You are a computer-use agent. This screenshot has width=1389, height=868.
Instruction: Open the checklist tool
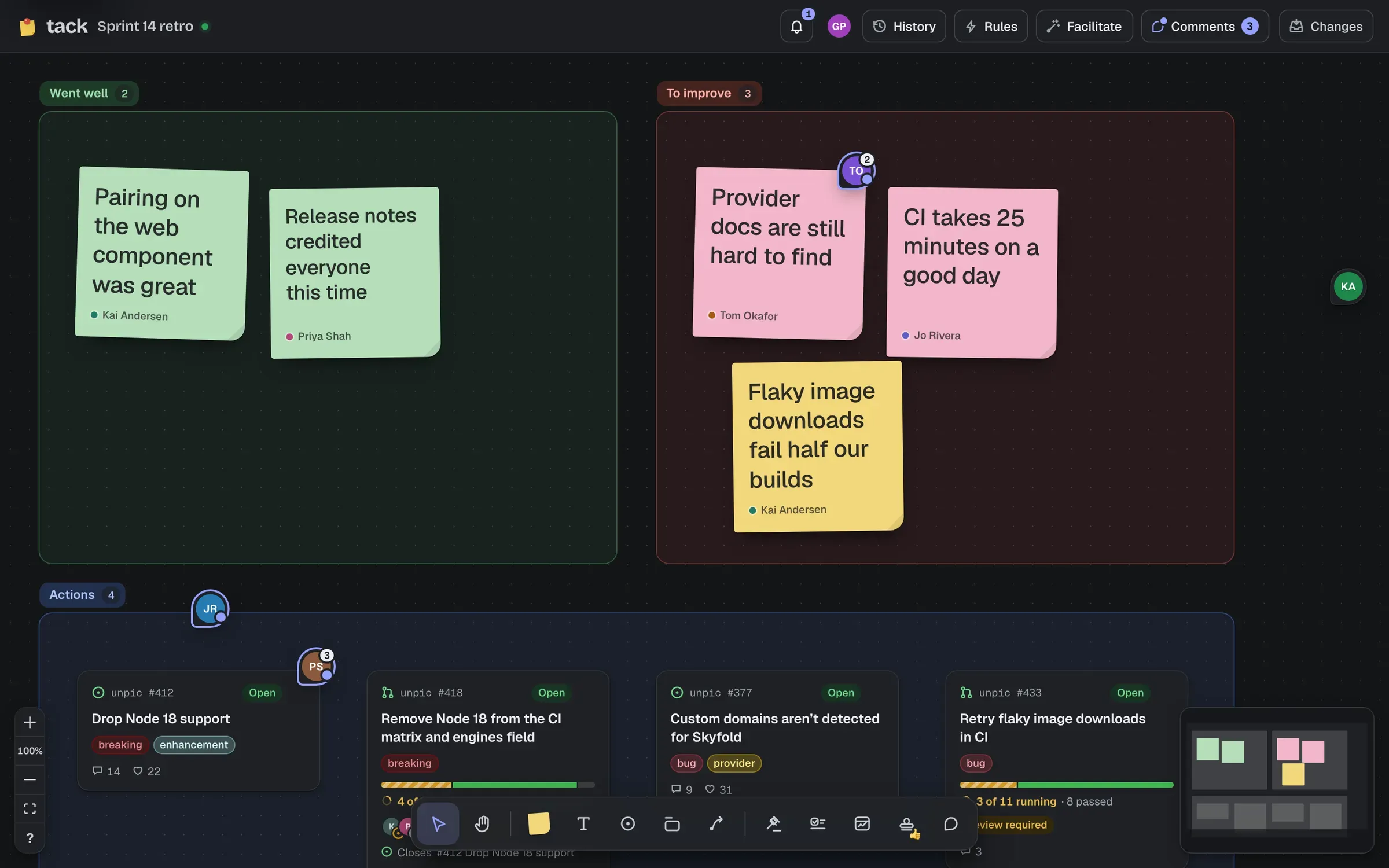[x=818, y=823]
